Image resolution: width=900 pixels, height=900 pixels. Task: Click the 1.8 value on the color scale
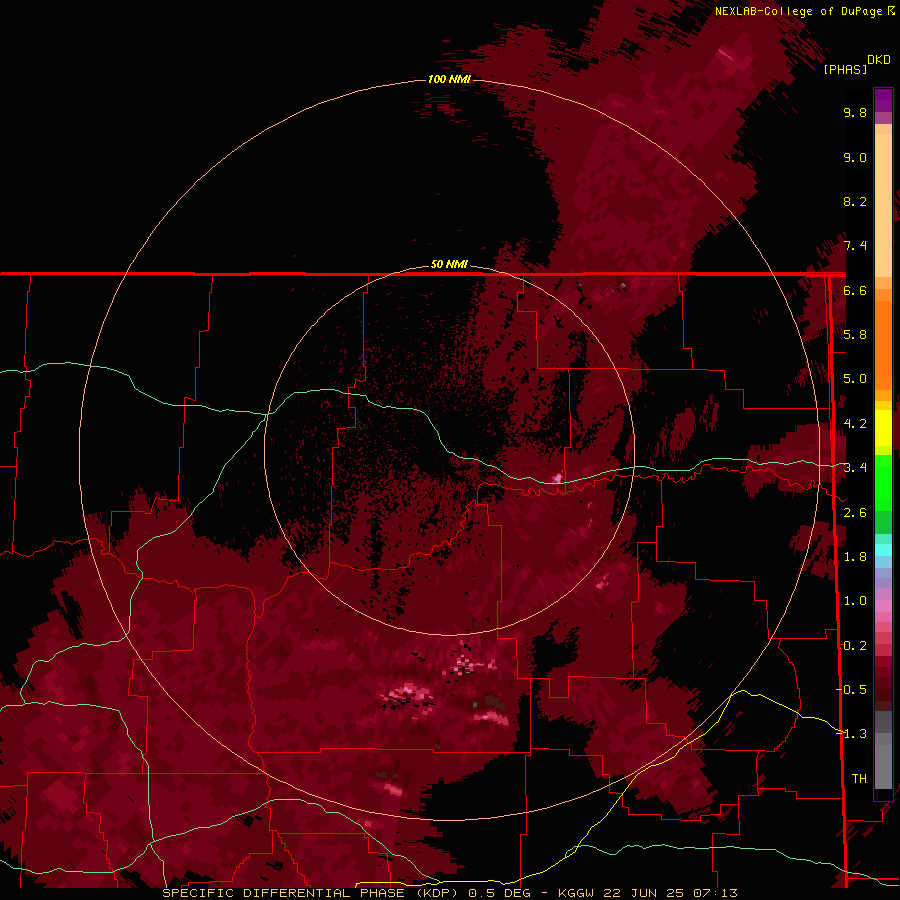[x=855, y=557]
